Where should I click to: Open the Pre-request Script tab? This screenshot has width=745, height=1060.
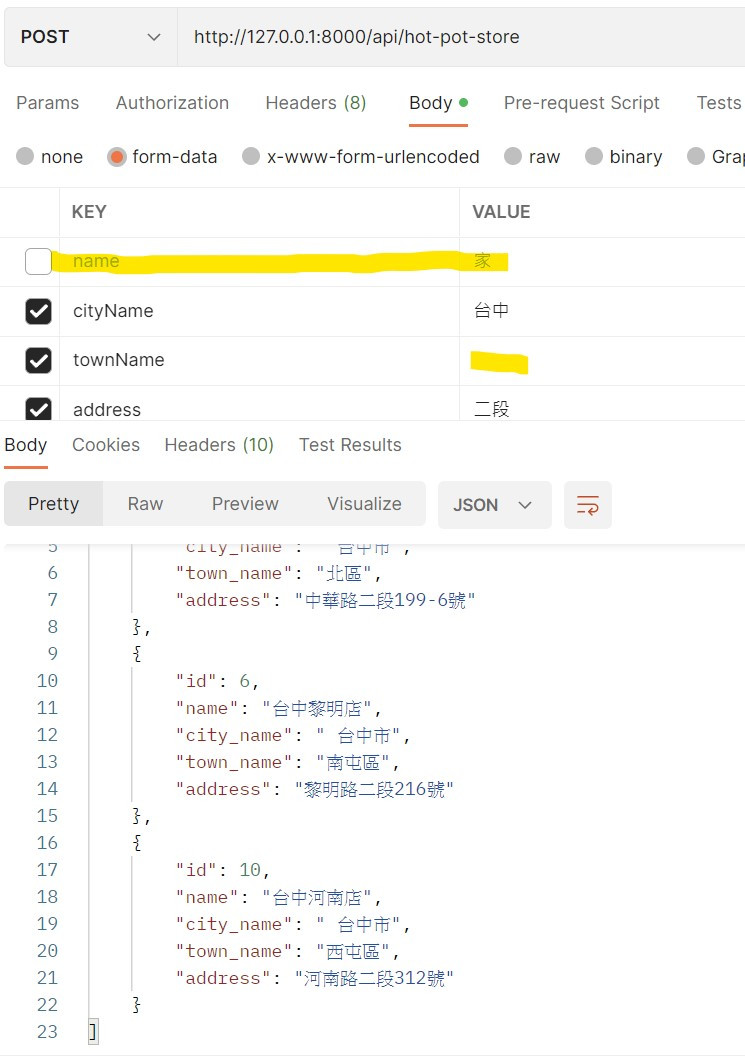tap(581, 103)
